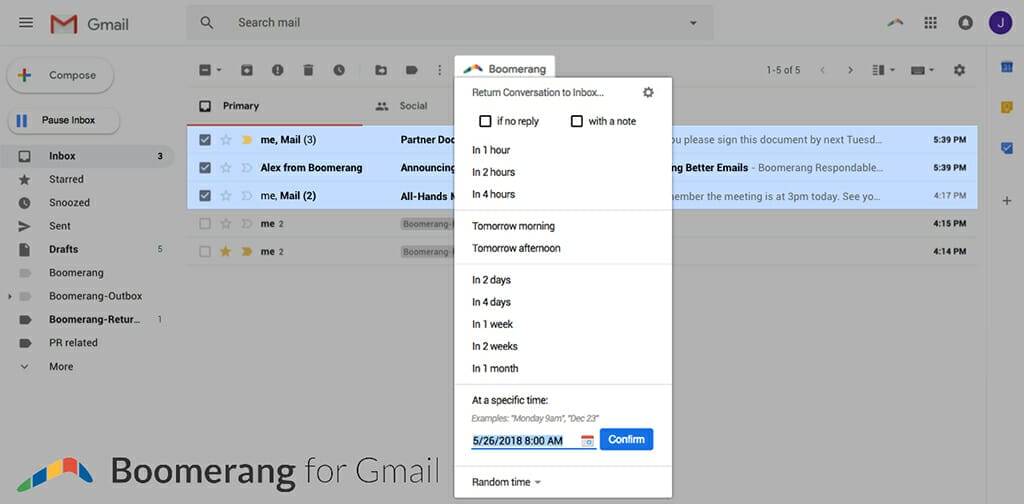Open Google Keep side panel icon
The height and width of the screenshot is (504, 1024).
(x=1006, y=108)
